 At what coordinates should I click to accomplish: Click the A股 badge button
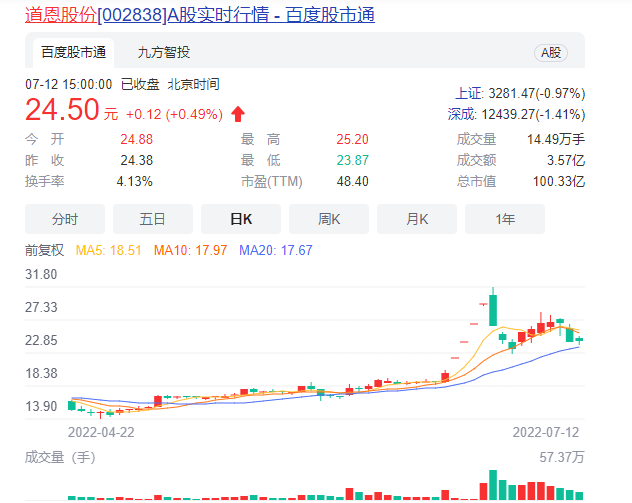click(x=551, y=53)
